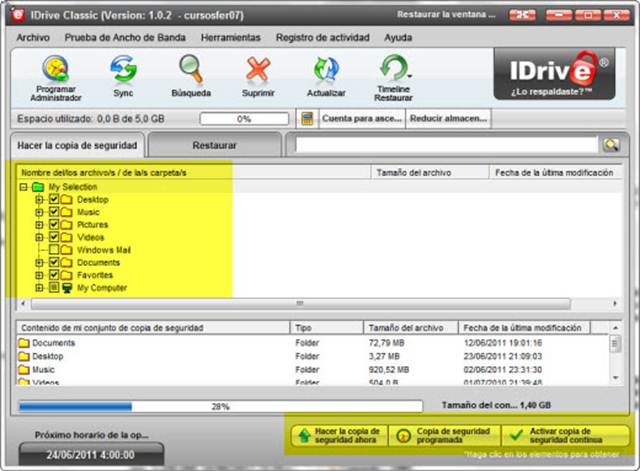Toggle the Pictures folder checkbox

click(54, 224)
